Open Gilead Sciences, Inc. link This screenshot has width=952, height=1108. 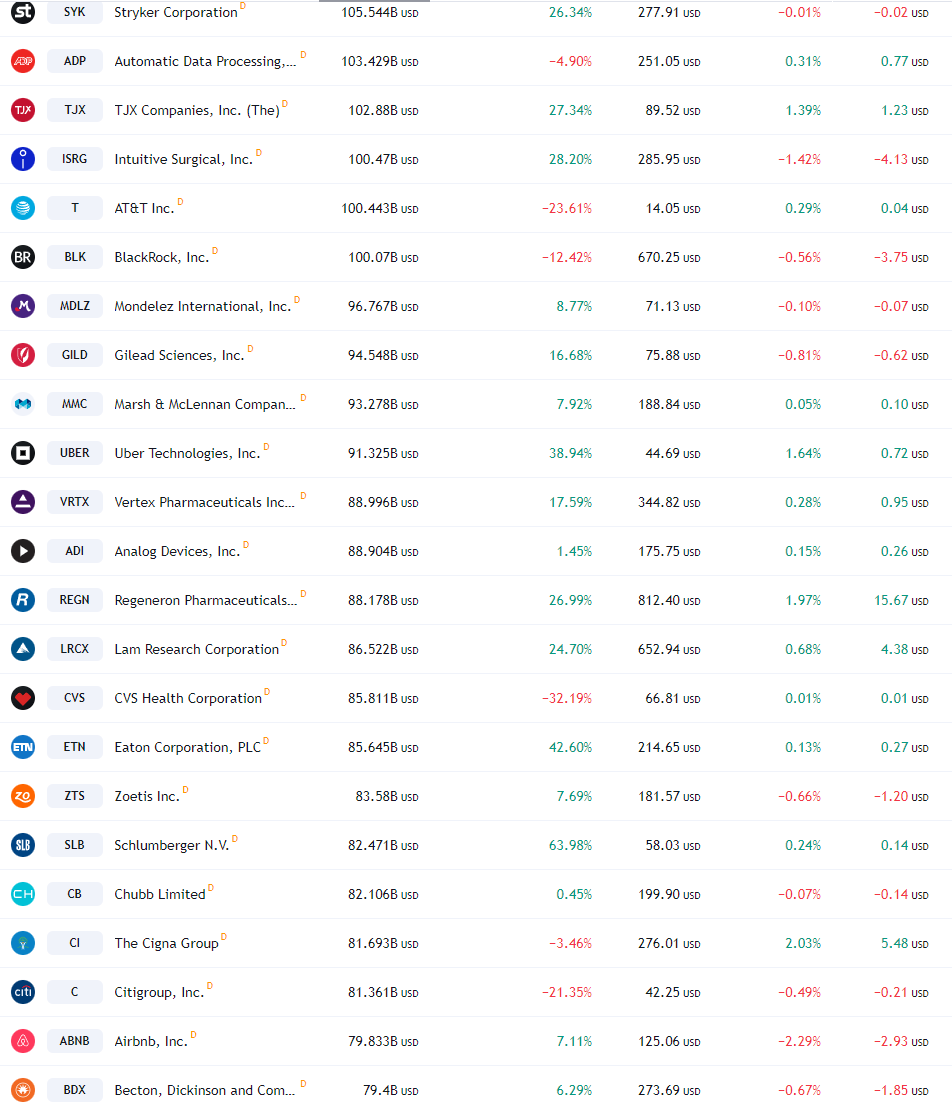(x=180, y=355)
